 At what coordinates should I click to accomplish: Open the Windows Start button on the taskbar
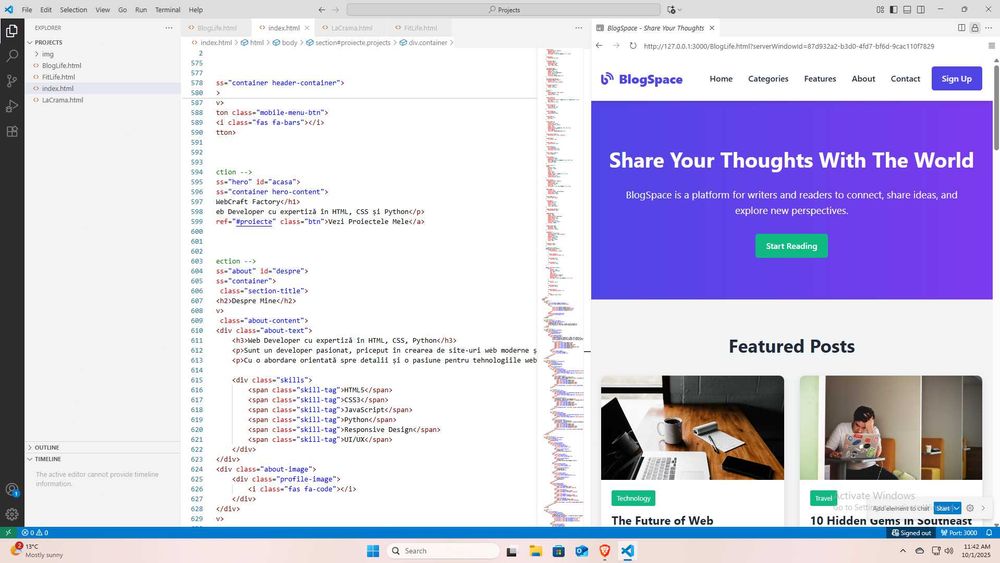(373, 551)
